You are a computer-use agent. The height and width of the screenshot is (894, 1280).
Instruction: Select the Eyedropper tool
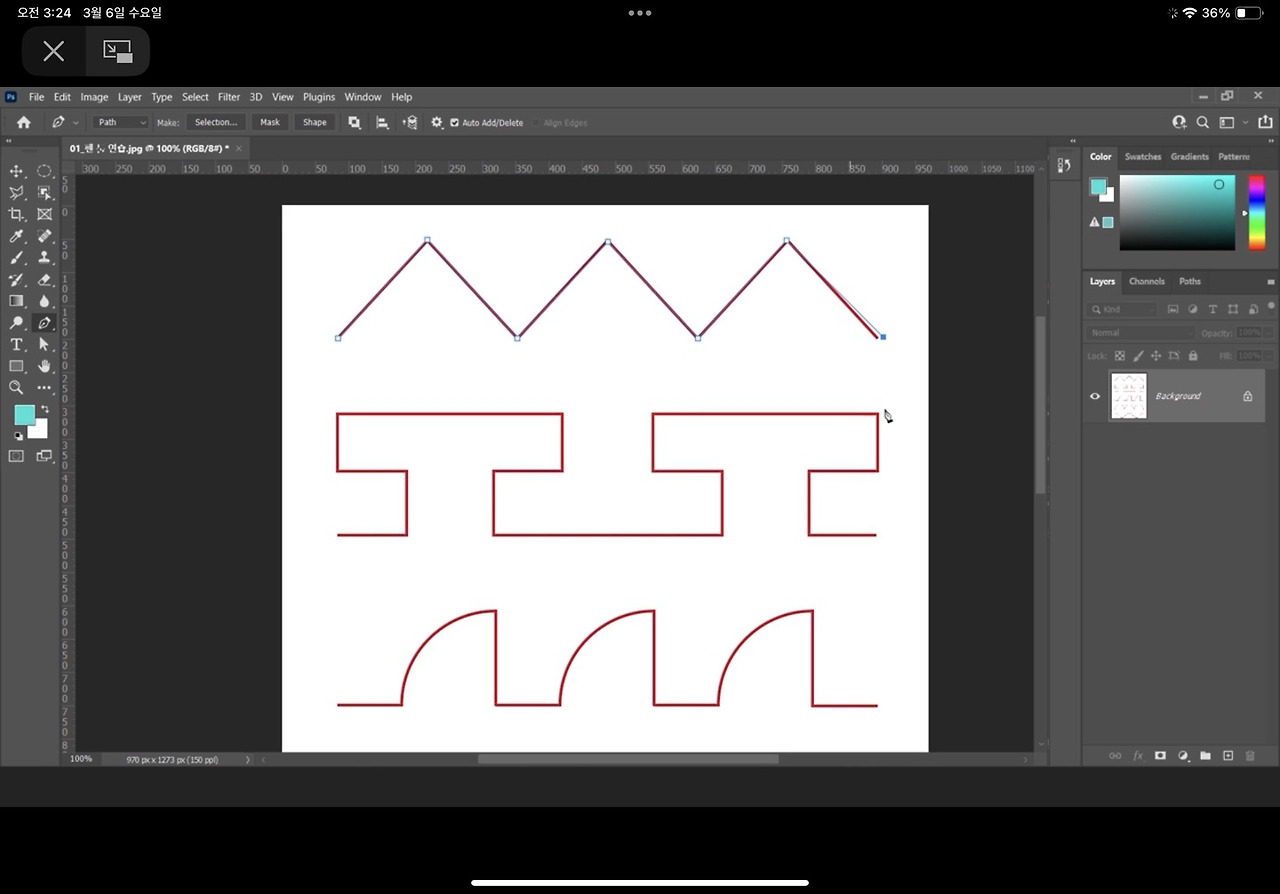[x=16, y=237]
